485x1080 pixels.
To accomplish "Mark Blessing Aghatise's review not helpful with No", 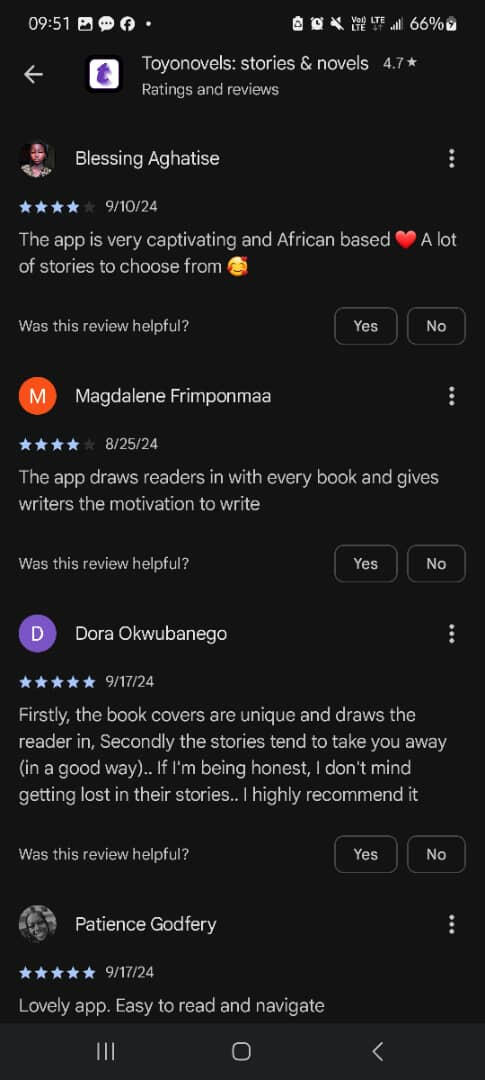I will tap(436, 326).
